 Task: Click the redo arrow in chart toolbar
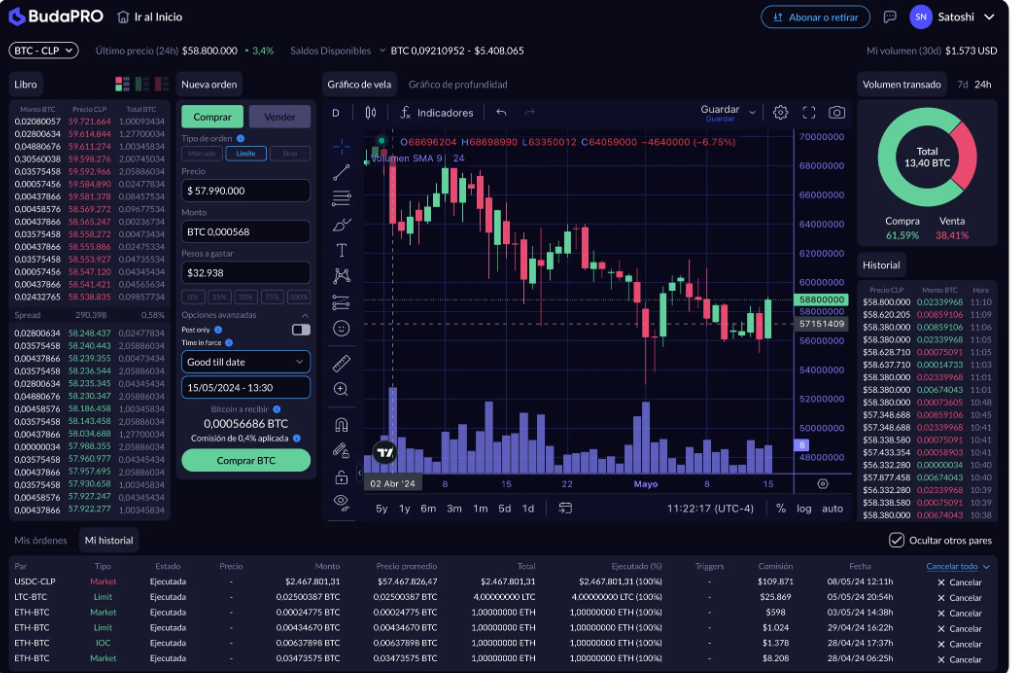(529, 113)
